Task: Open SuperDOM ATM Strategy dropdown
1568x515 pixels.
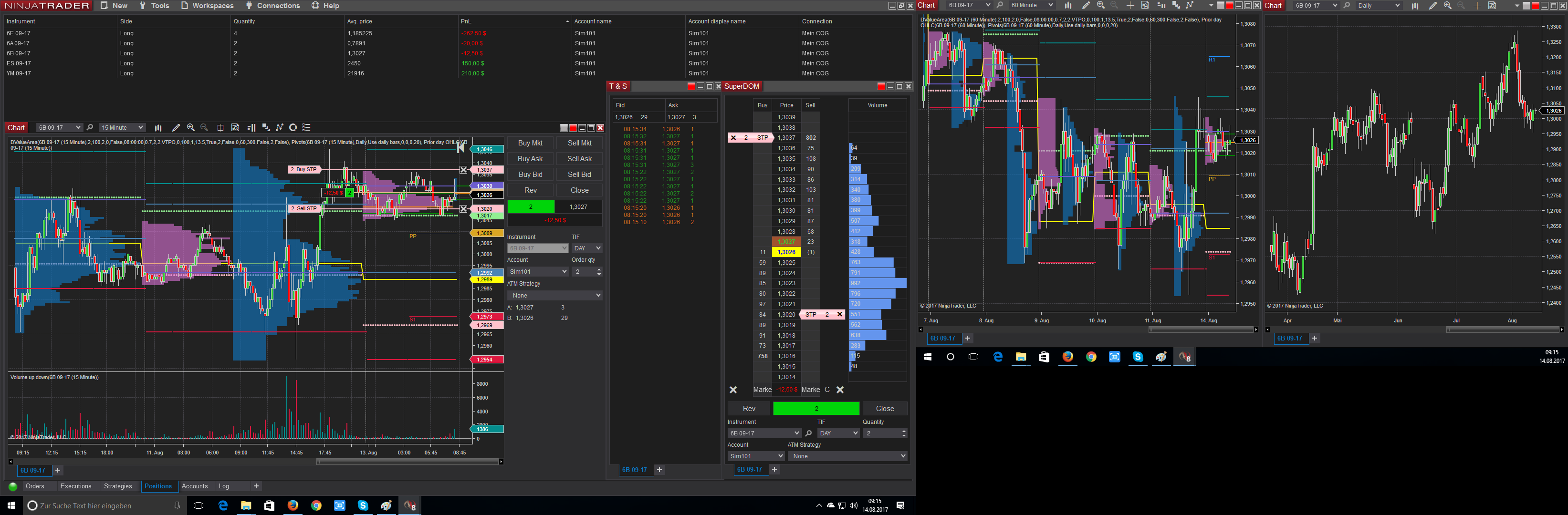Action: [847, 456]
